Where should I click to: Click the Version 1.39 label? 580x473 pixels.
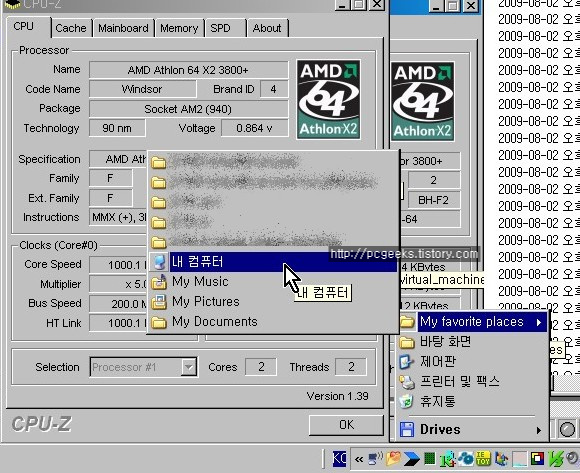(x=337, y=396)
